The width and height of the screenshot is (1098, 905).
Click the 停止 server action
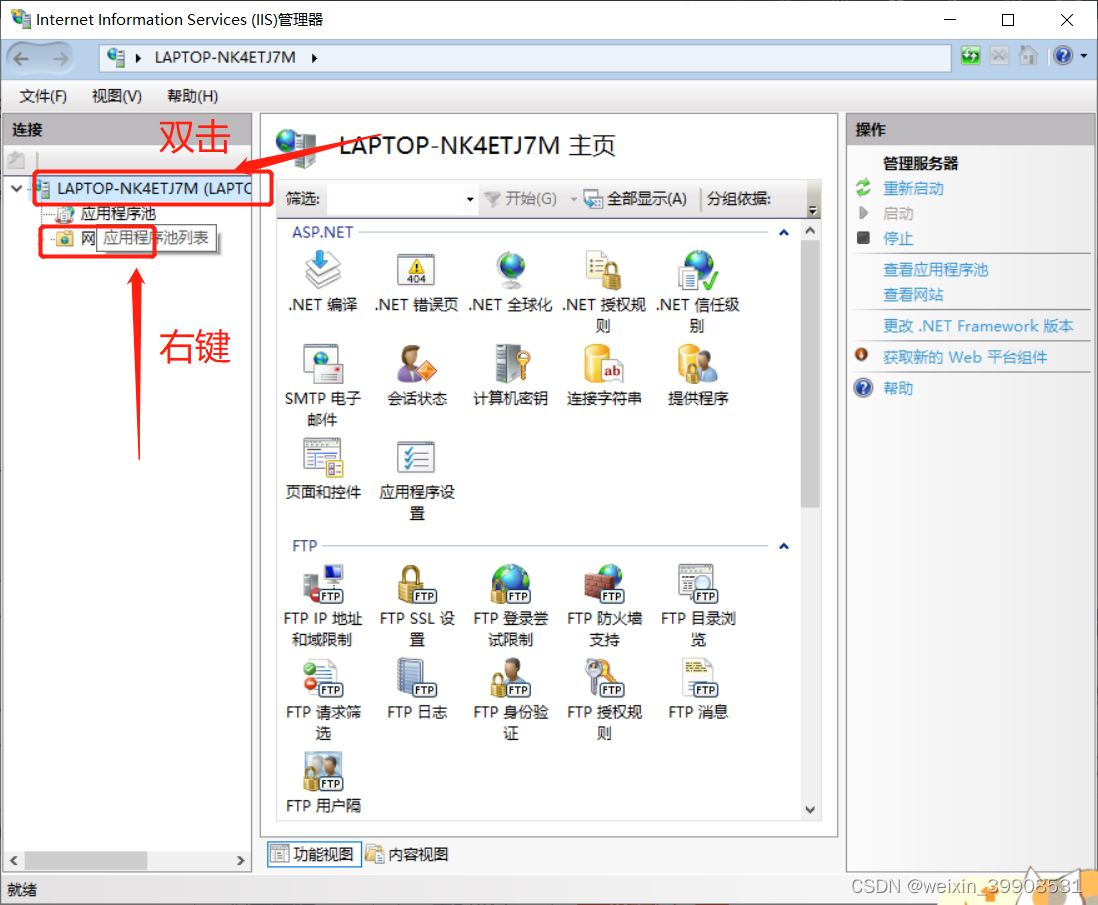coord(898,238)
